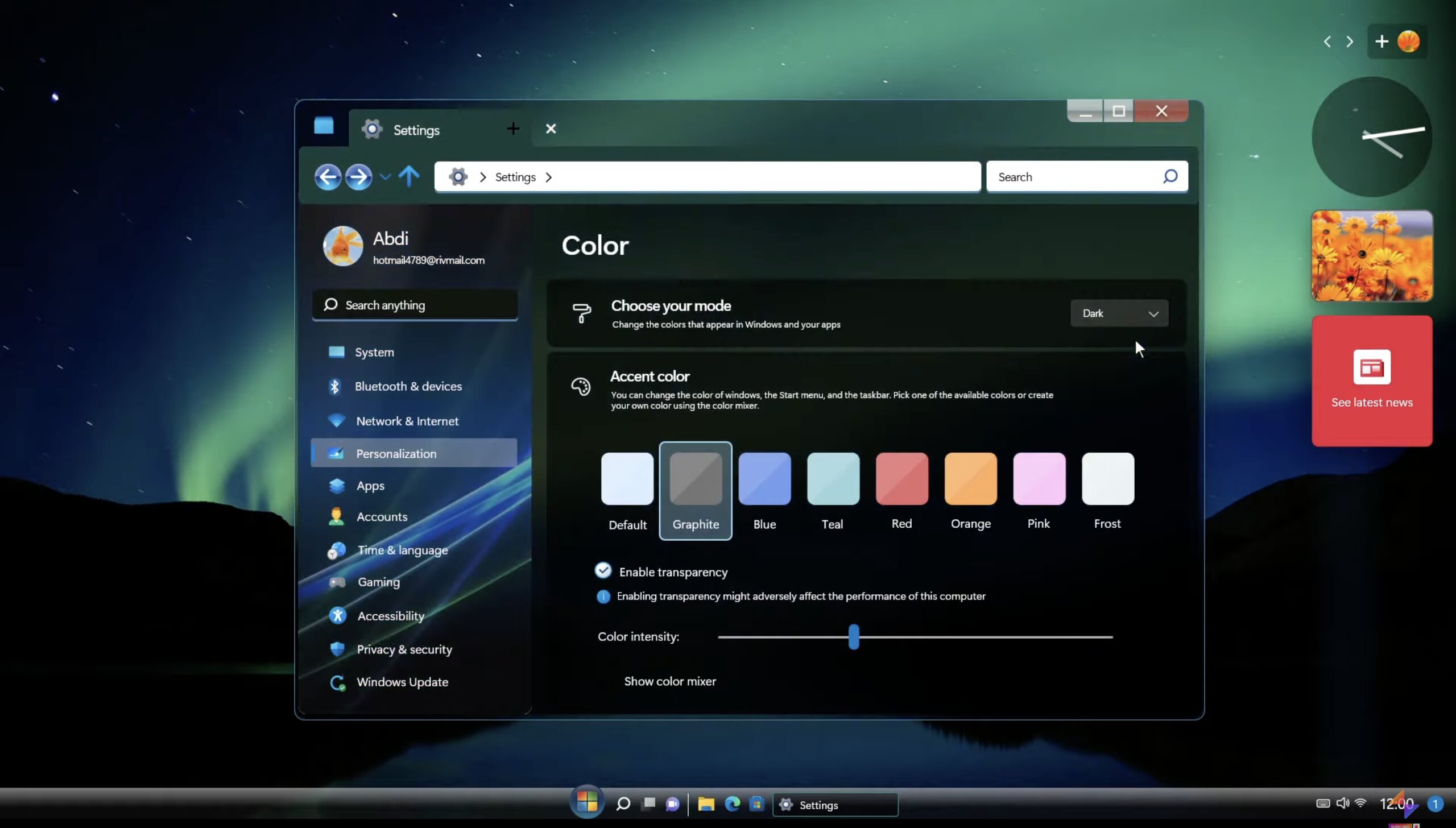The image size is (1456, 828).
Task: Select the Default accent color swatch
Action: [627, 478]
